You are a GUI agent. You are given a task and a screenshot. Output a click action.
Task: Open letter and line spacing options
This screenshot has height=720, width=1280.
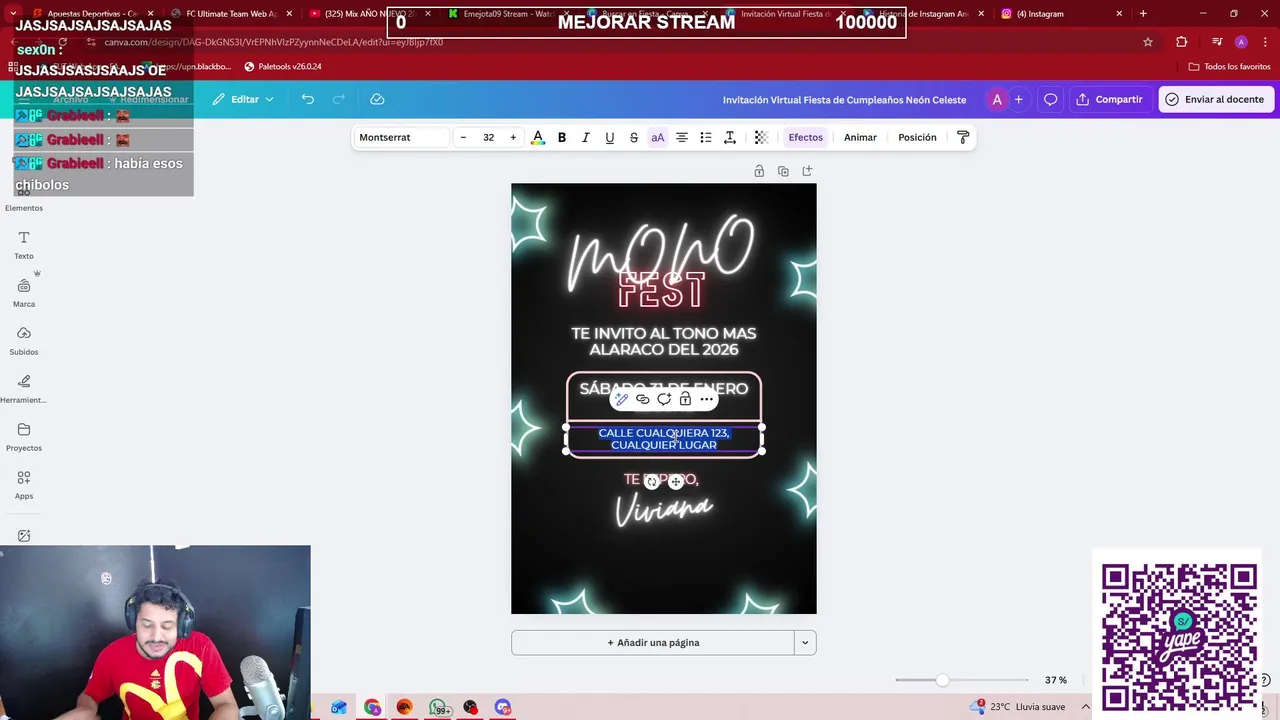coord(730,137)
